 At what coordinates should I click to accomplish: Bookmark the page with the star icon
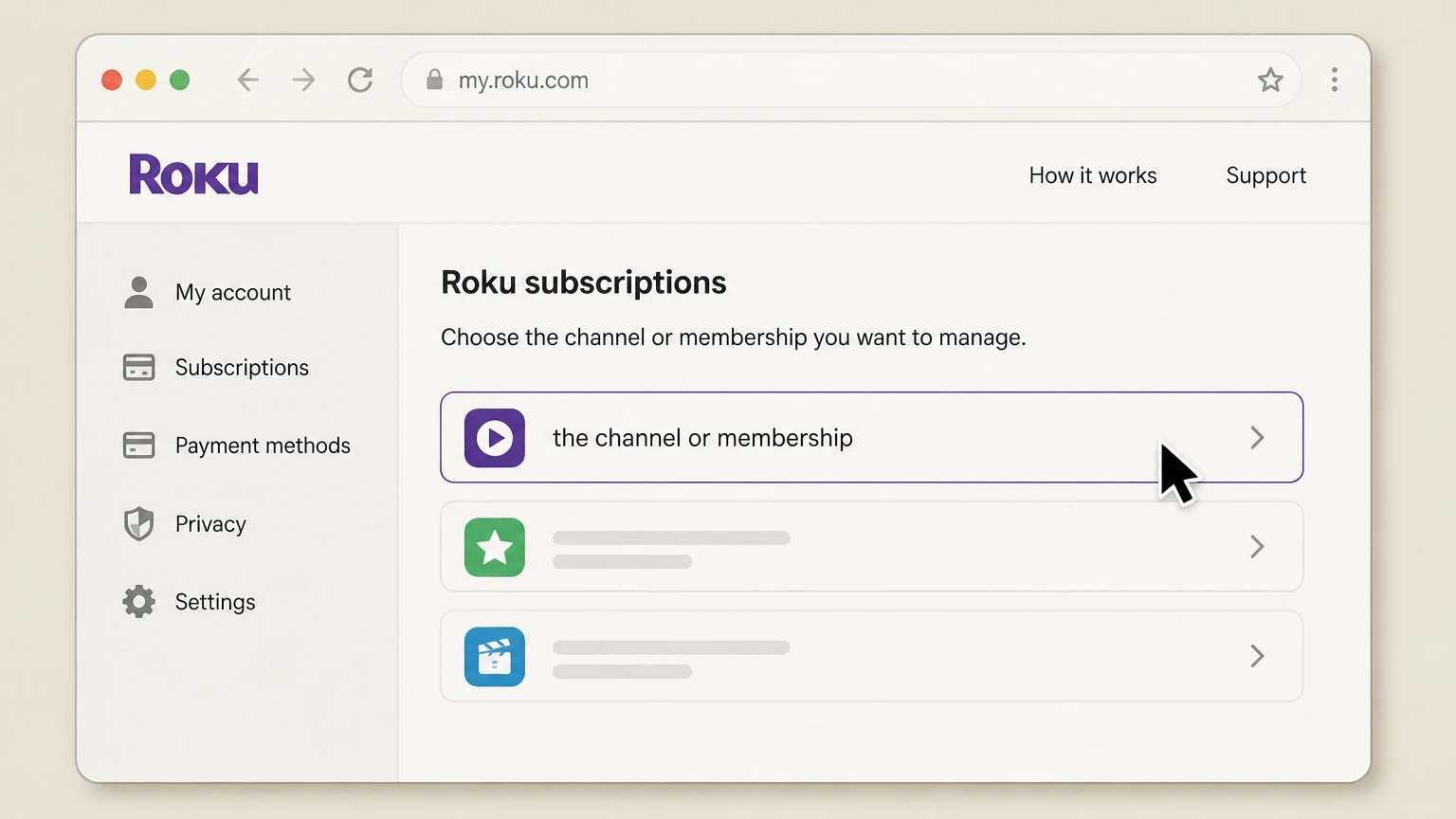click(1270, 80)
